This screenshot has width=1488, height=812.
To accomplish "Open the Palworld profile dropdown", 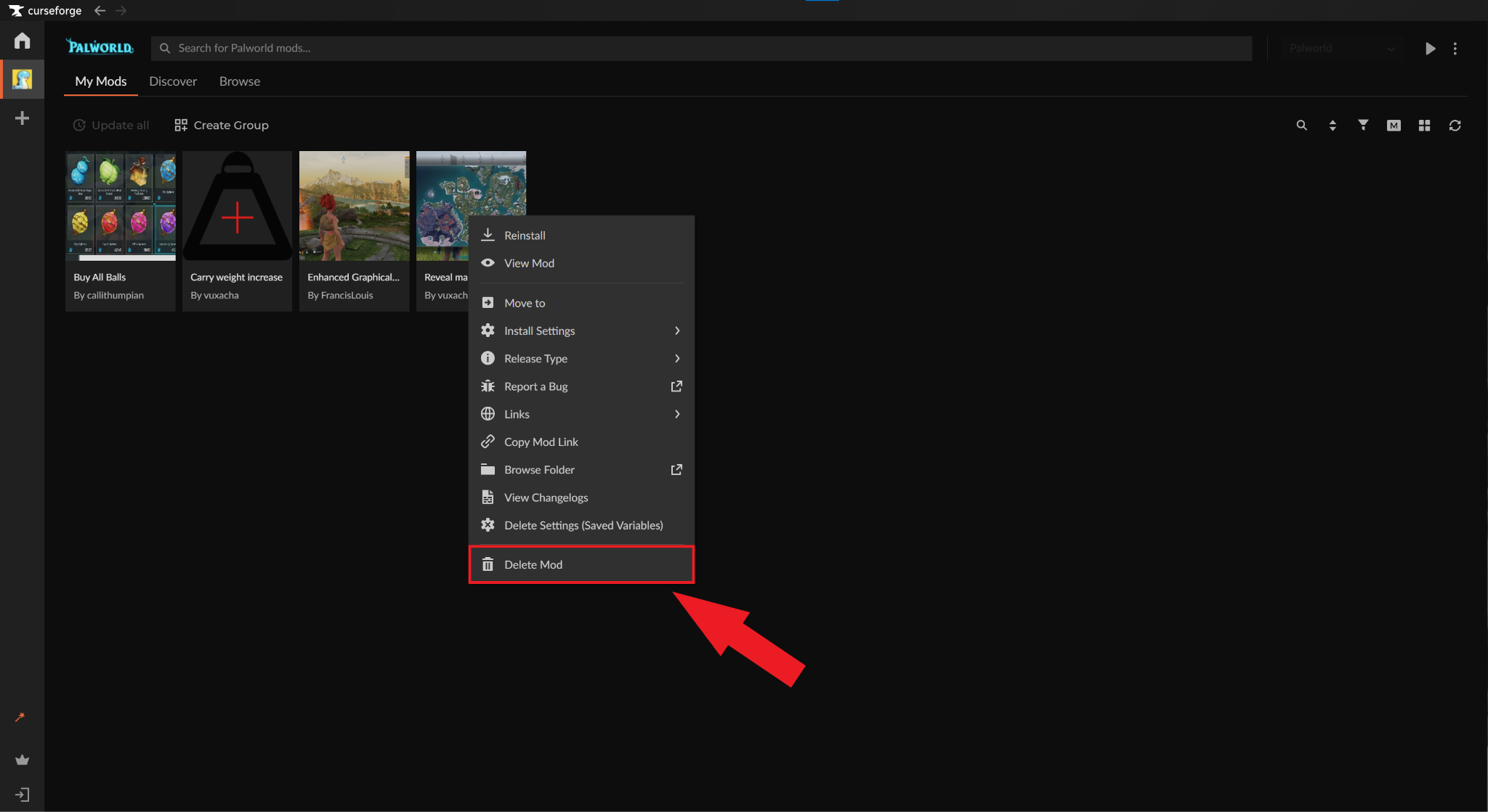I will click(x=1341, y=49).
